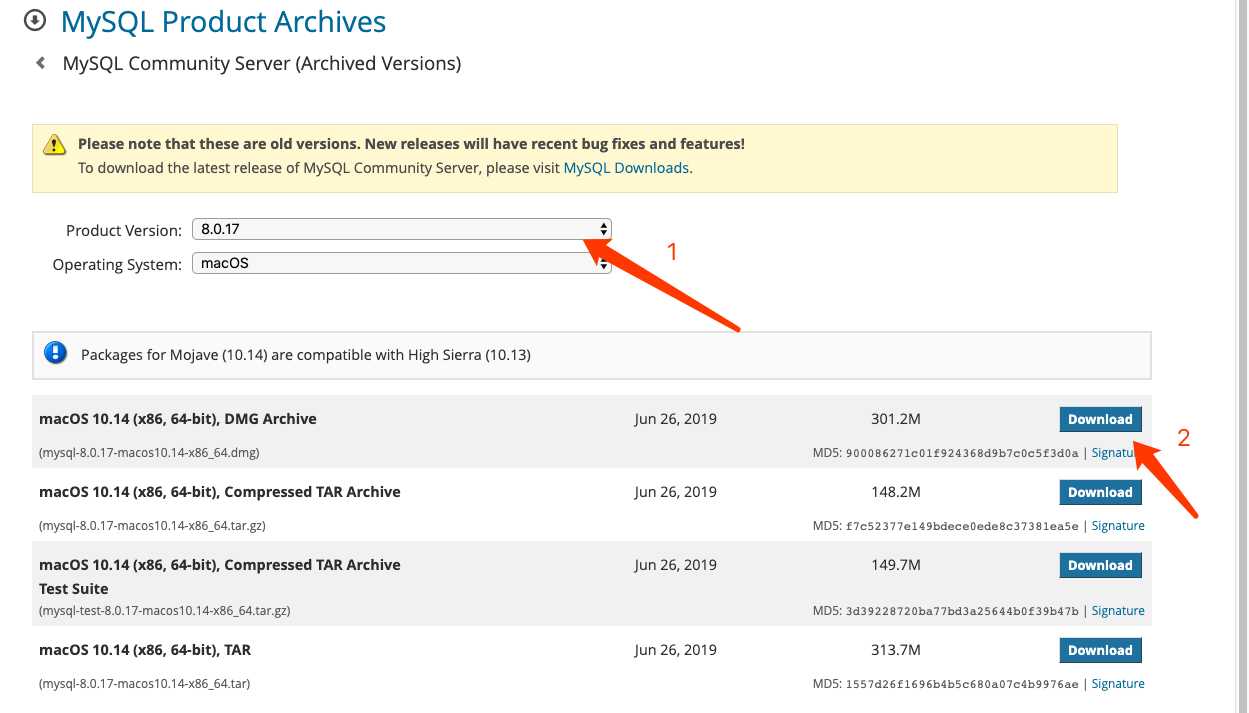Click the Product Version label
Screen dimensions: 1249x713
click(124, 230)
